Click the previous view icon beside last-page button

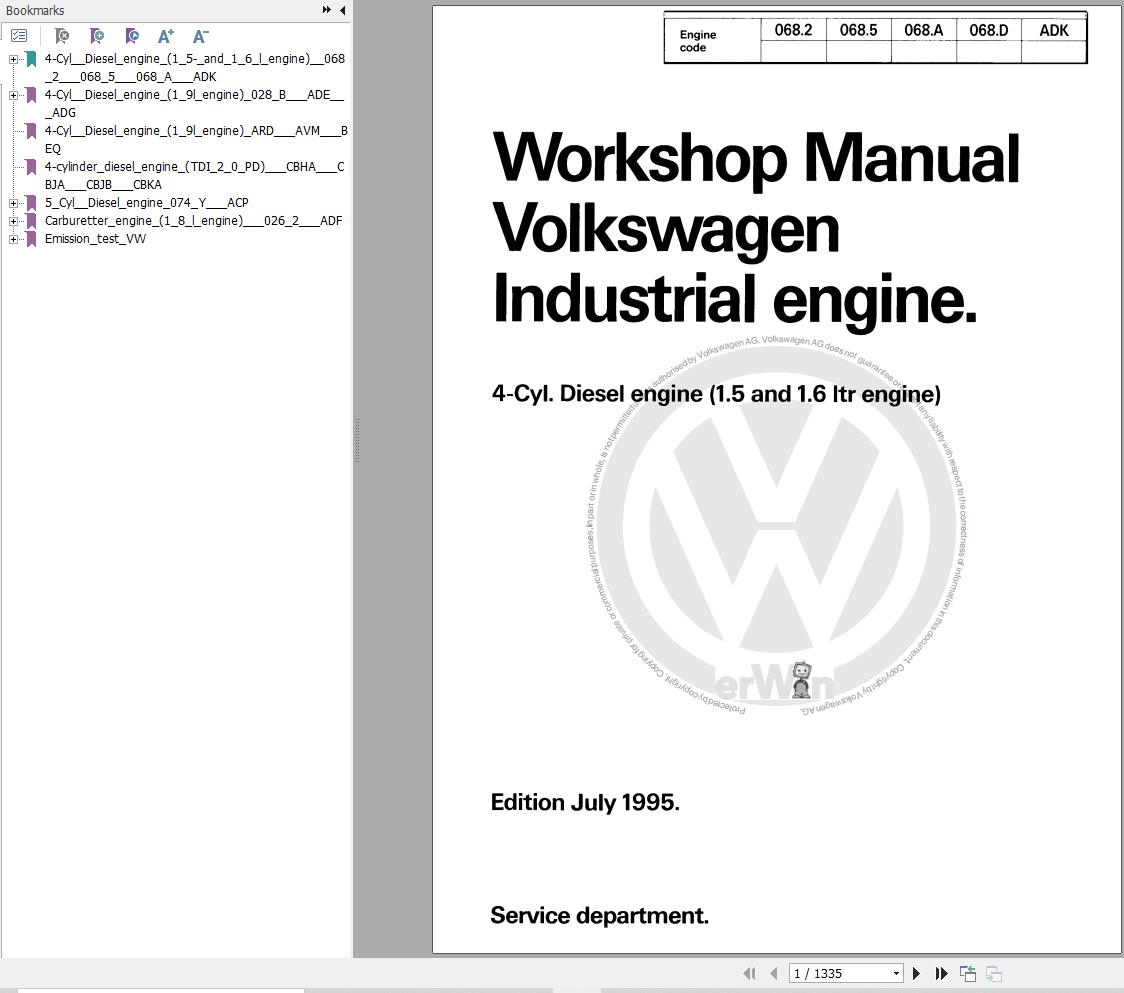968,974
